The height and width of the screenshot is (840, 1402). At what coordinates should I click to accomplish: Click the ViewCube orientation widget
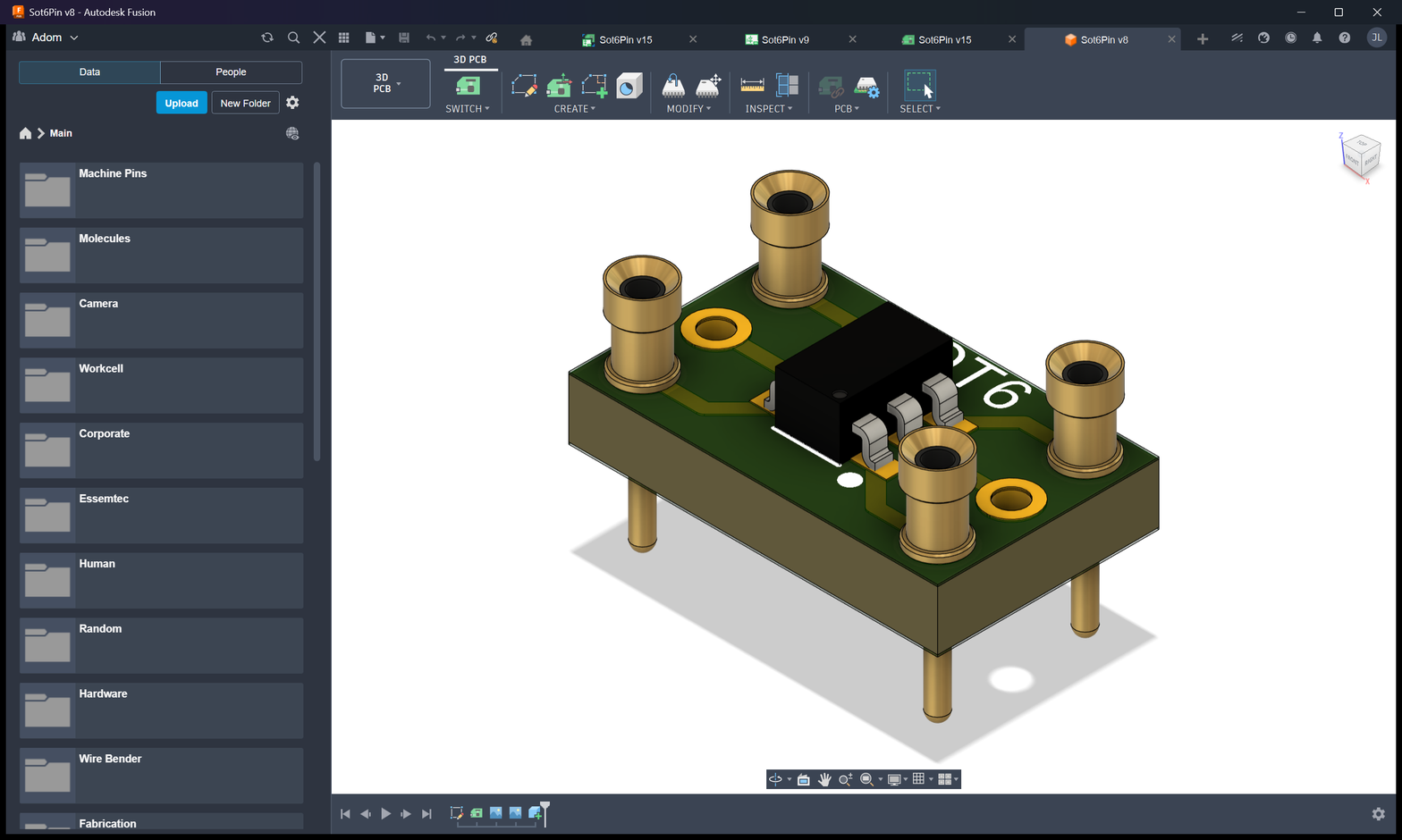tap(1361, 155)
